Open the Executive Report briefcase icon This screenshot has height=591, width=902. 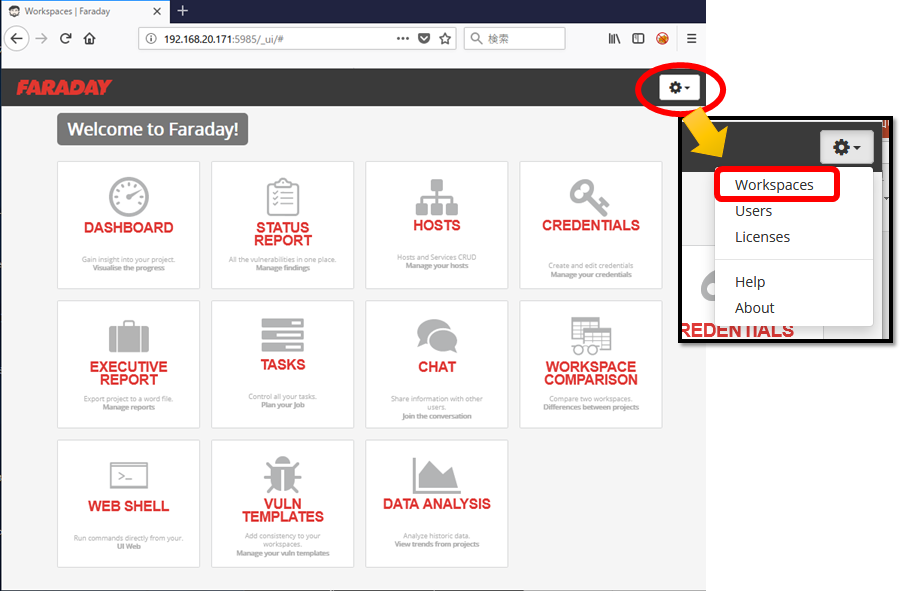[x=129, y=337]
